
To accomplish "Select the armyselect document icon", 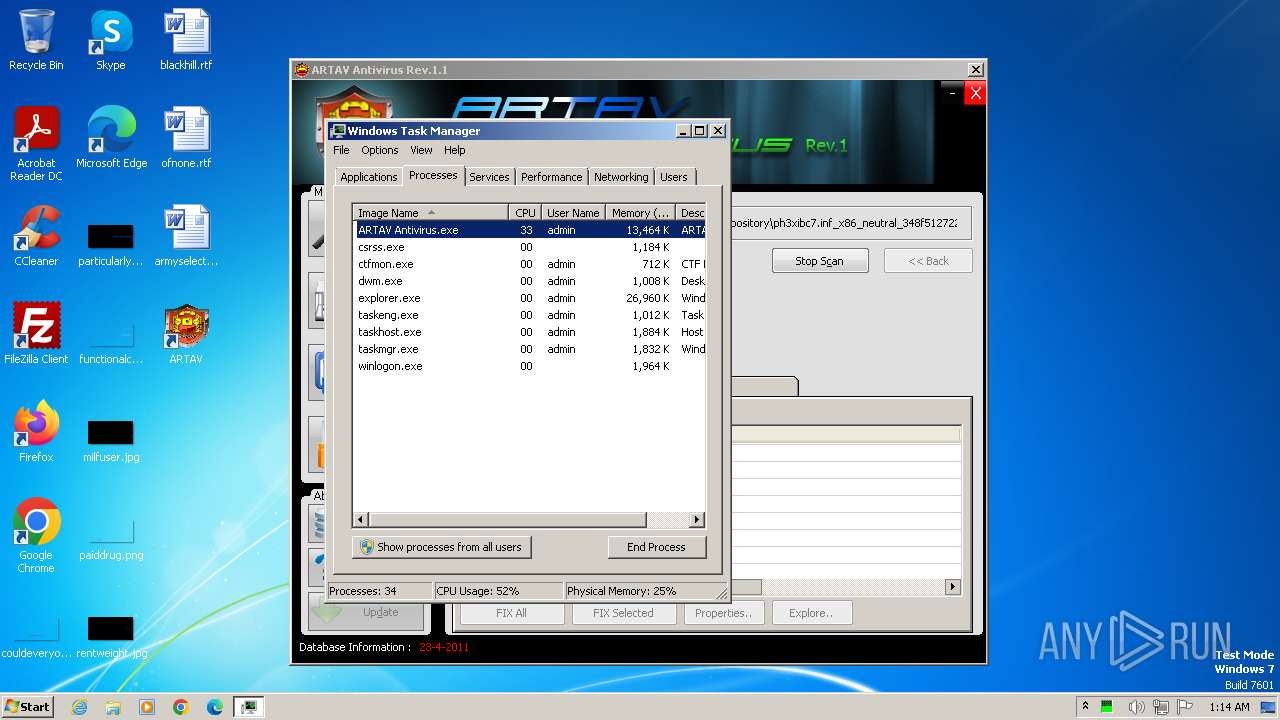I will click(x=186, y=236).
